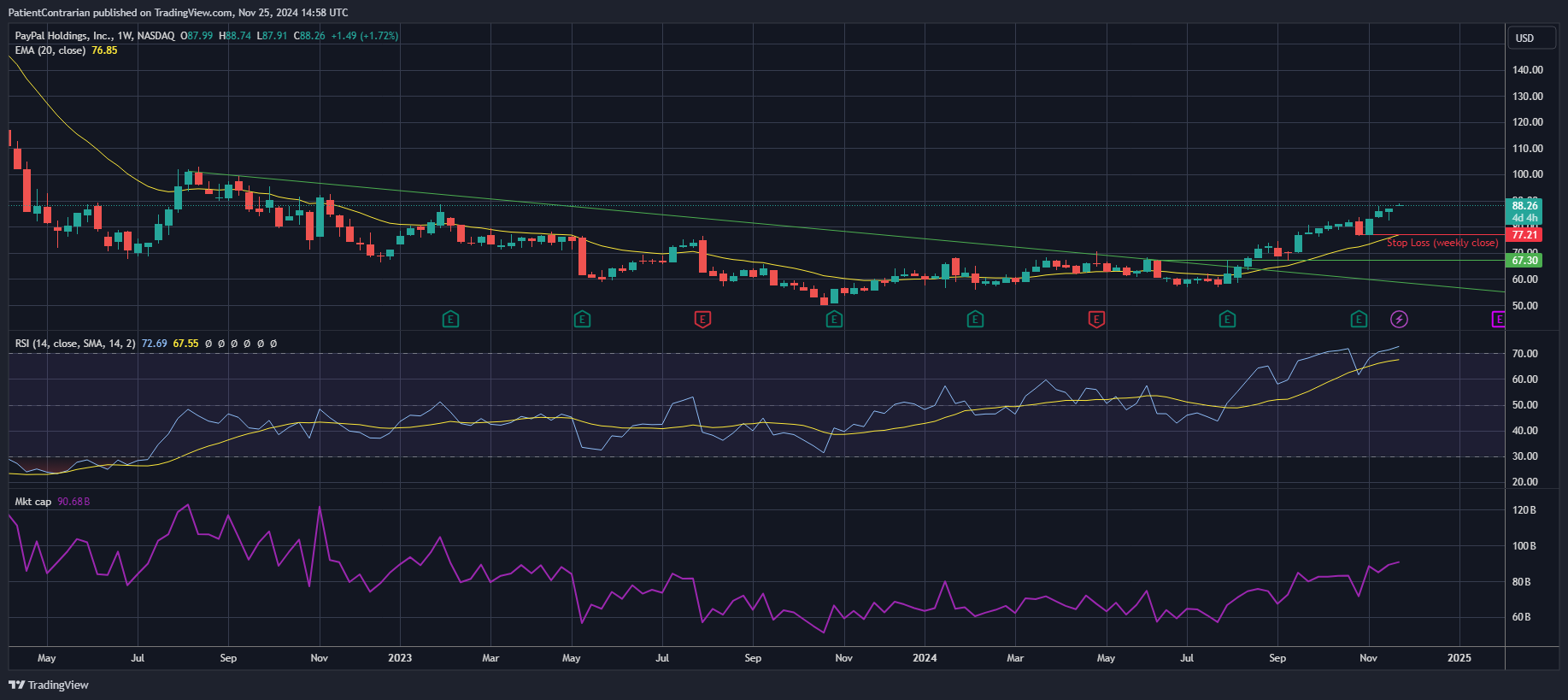Click the market cap value 90.68B
Screen dimensions: 1568x700
pos(73,502)
